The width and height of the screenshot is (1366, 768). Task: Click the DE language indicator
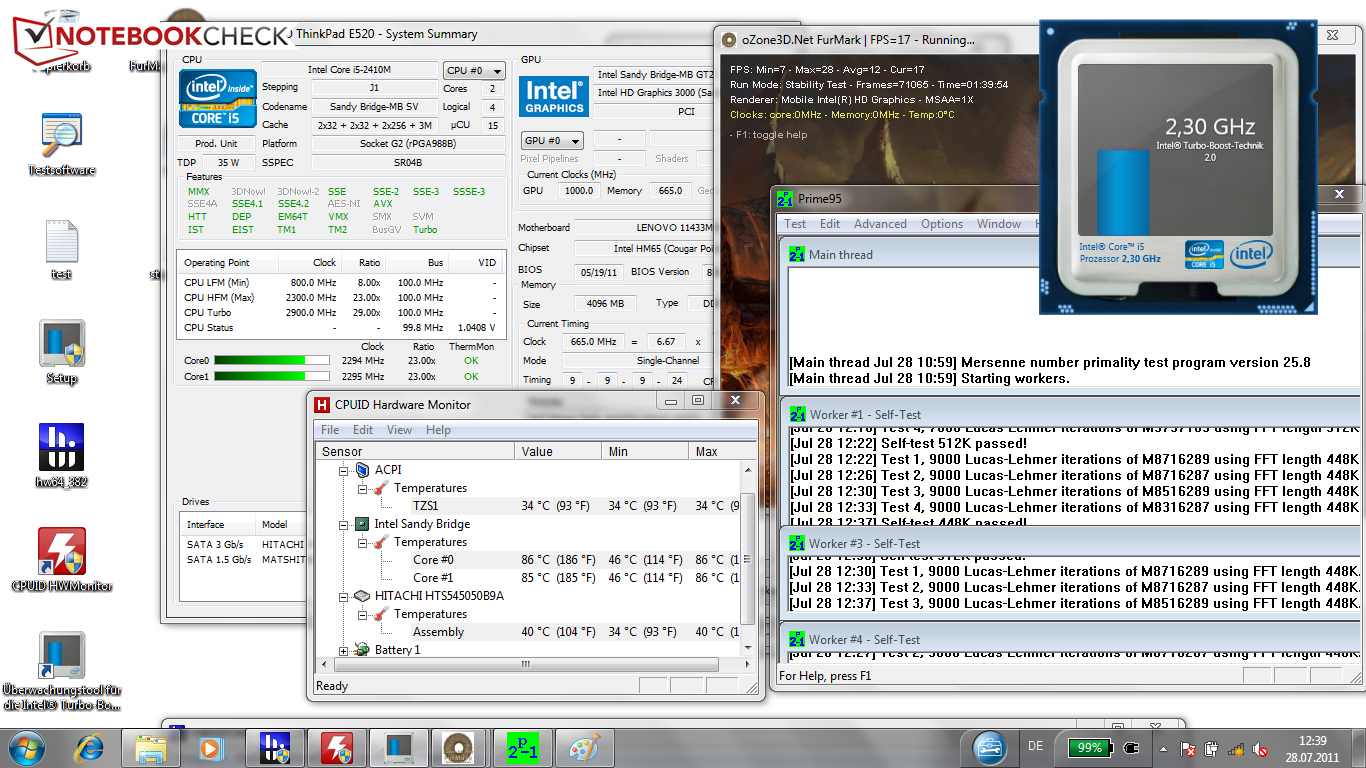(1036, 747)
